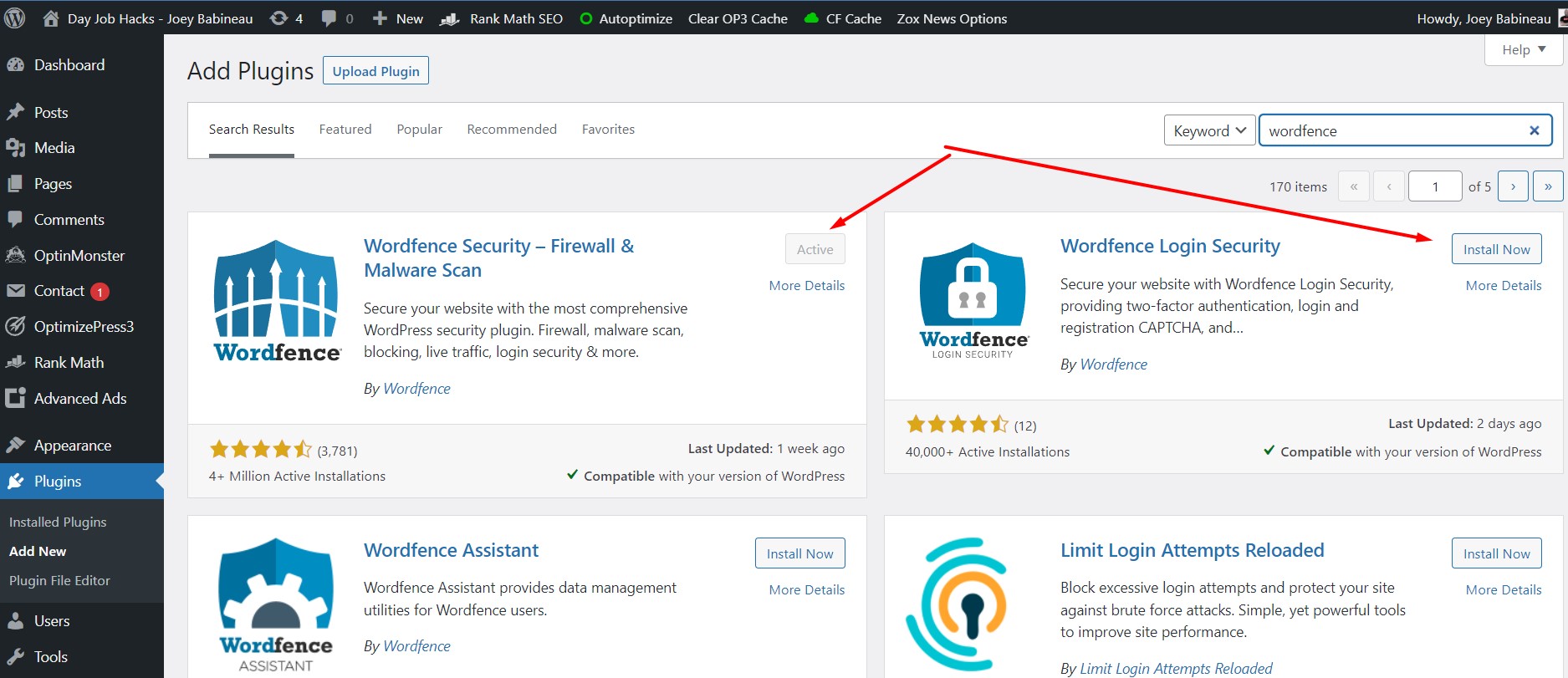Install Now the Wordfence Login Security plugin
Screen dimensions: 1568x678
[x=1496, y=249]
